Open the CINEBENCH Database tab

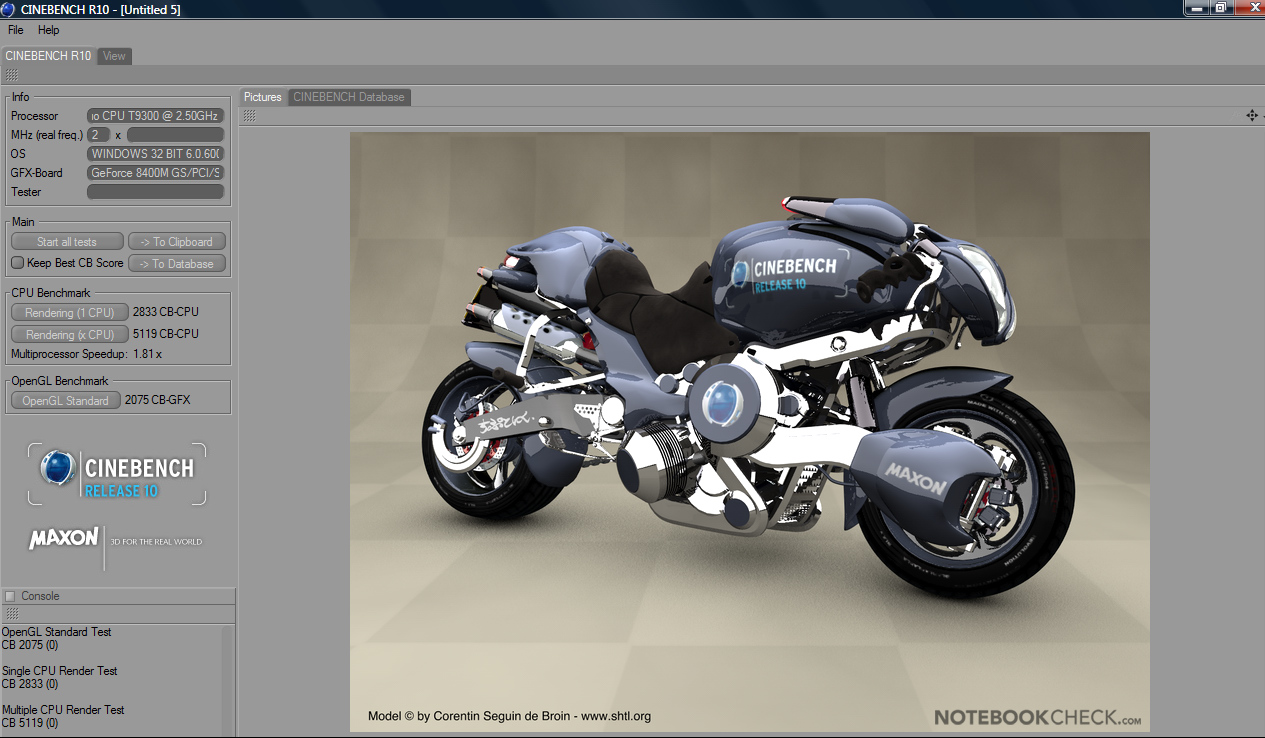pos(349,97)
